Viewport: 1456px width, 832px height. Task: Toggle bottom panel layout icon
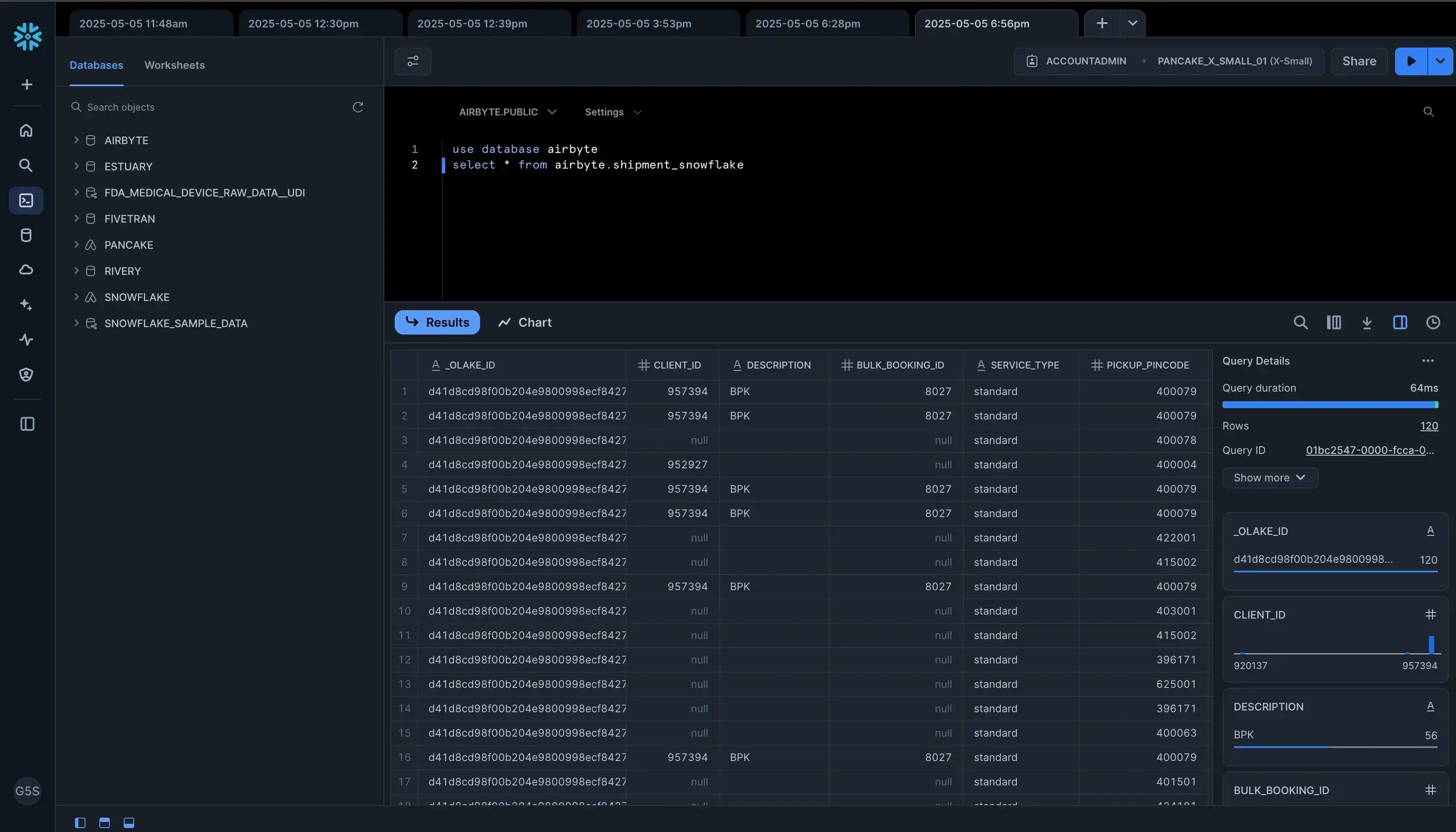pyautogui.click(x=129, y=823)
